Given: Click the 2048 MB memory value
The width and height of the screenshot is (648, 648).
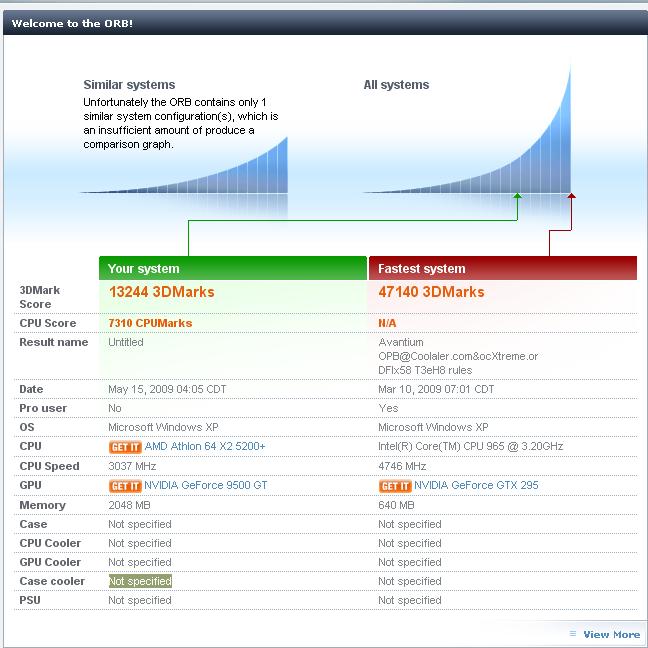Looking at the screenshot, I should pyautogui.click(x=129, y=505).
